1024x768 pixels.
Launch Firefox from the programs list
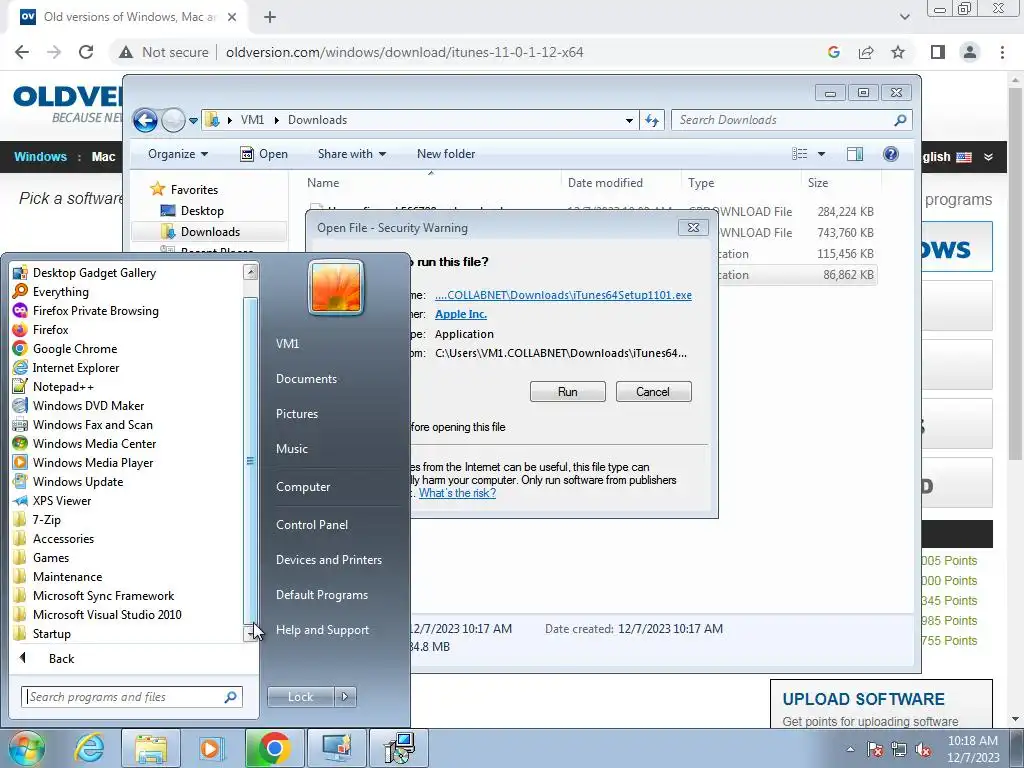point(50,330)
